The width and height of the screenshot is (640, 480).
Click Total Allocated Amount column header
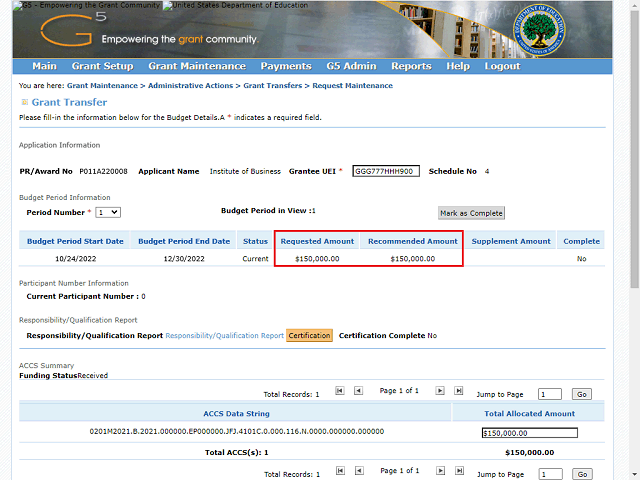pos(529,413)
